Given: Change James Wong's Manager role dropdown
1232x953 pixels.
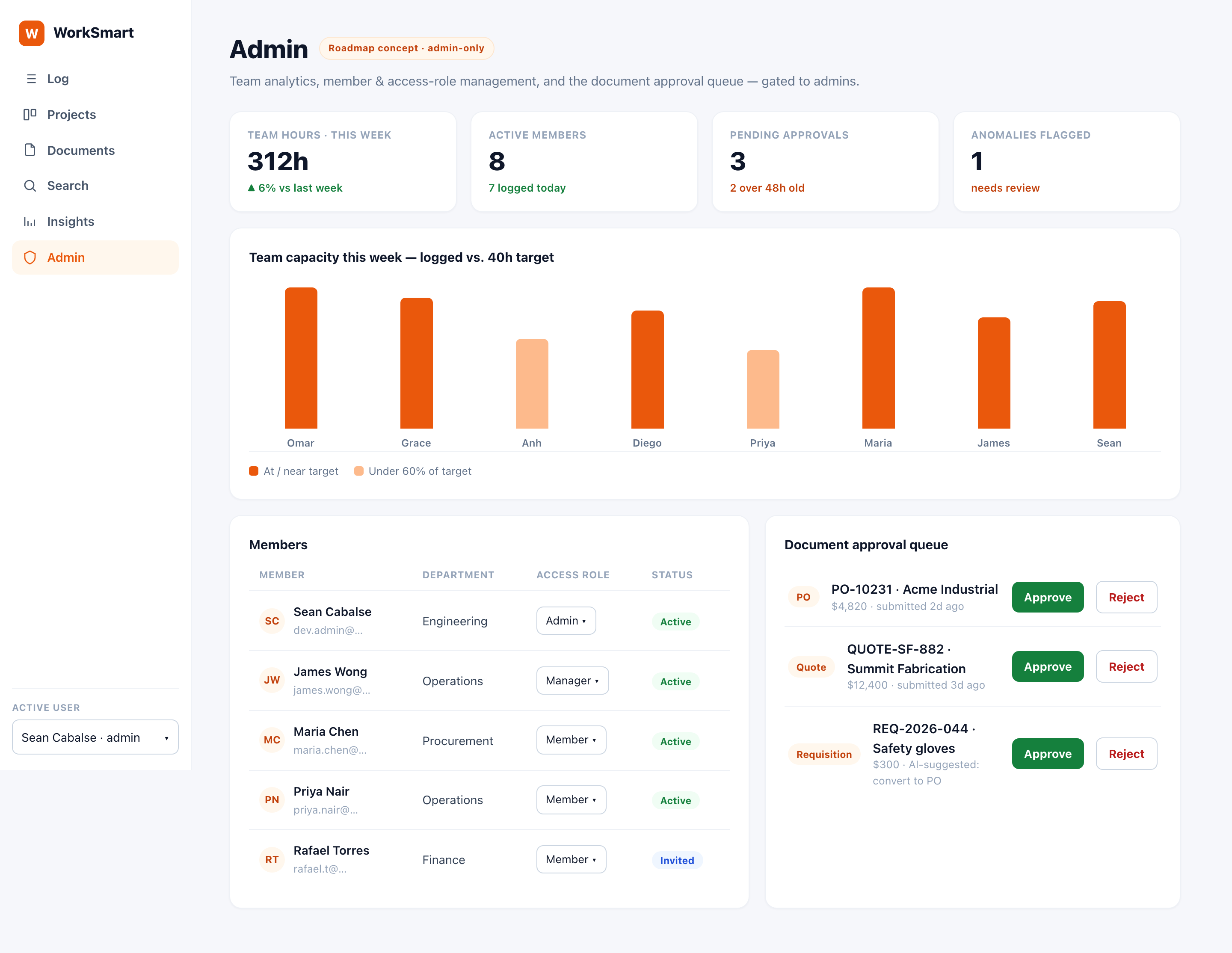Looking at the screenshot, I should [572, 681].
